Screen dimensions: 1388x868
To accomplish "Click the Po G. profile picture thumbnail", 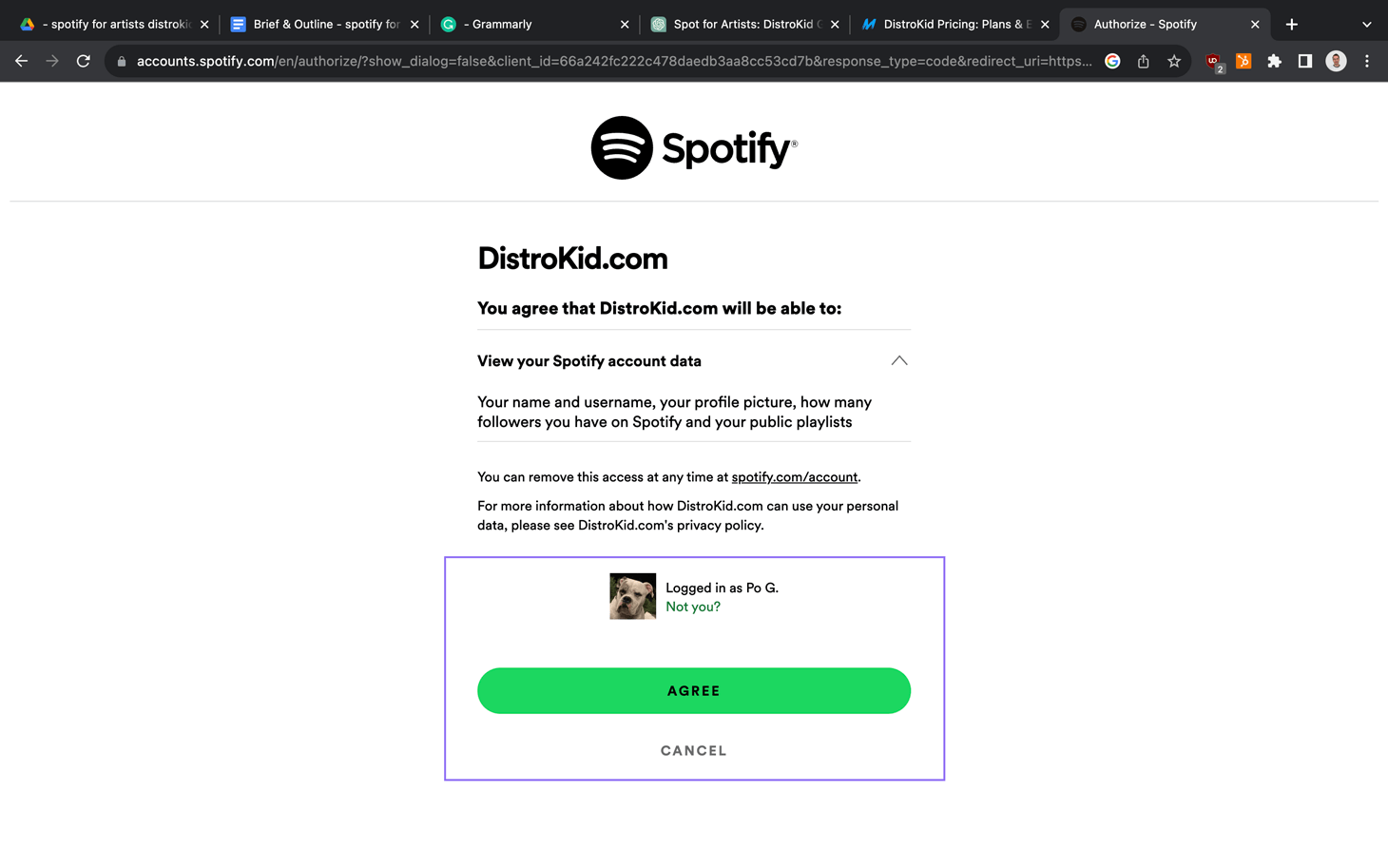I will click(x=632, y=596).
